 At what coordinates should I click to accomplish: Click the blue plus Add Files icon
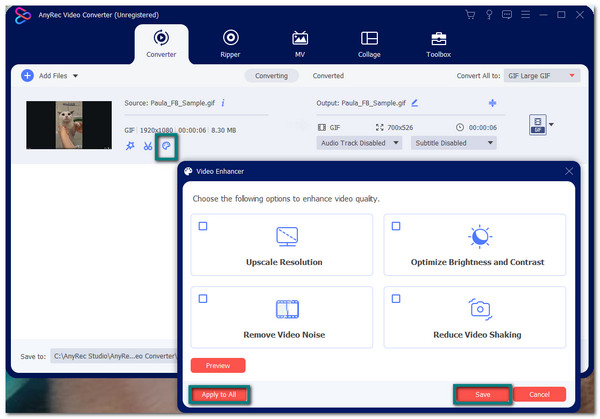[27, 76]
